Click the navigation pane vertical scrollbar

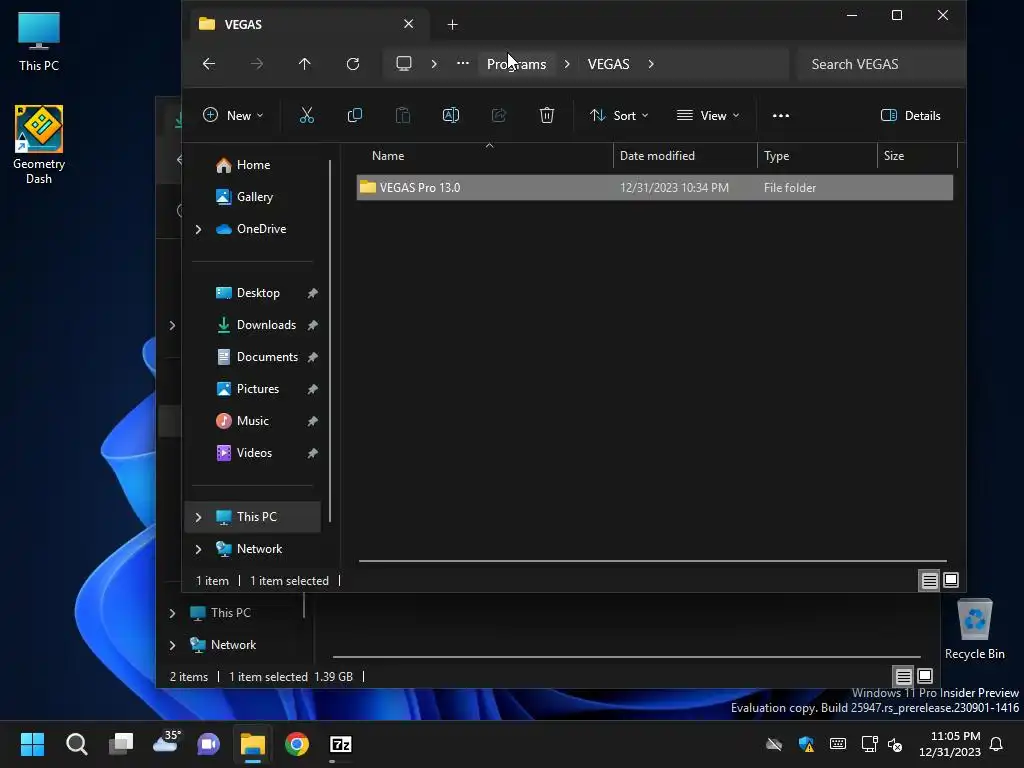330,341
